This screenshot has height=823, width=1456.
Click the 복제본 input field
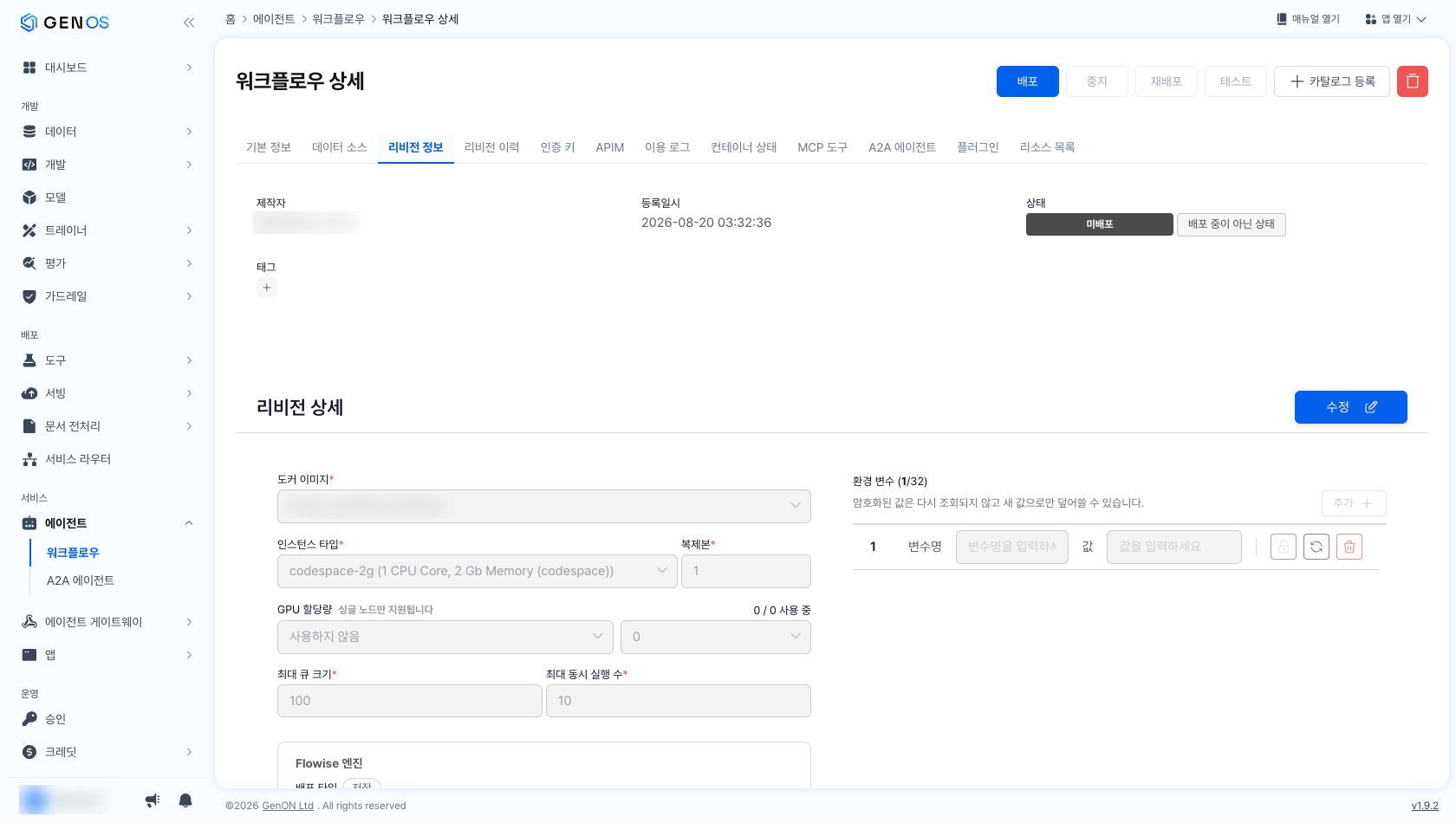point(746,572)
